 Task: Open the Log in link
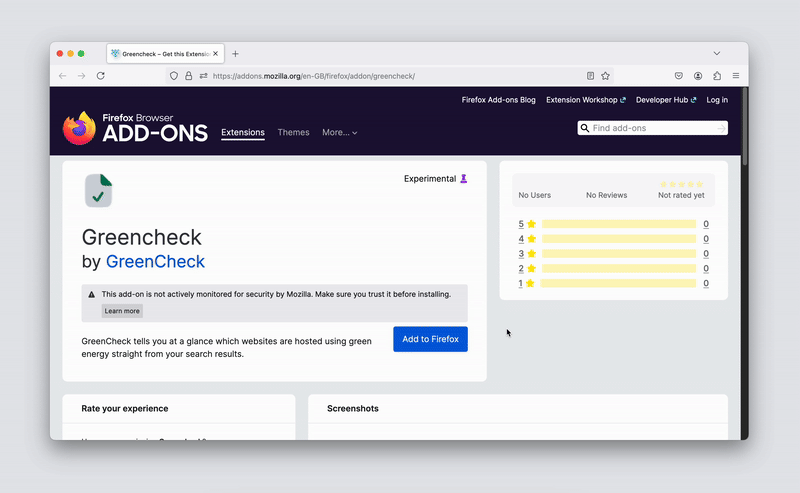(x=717, y=100)
